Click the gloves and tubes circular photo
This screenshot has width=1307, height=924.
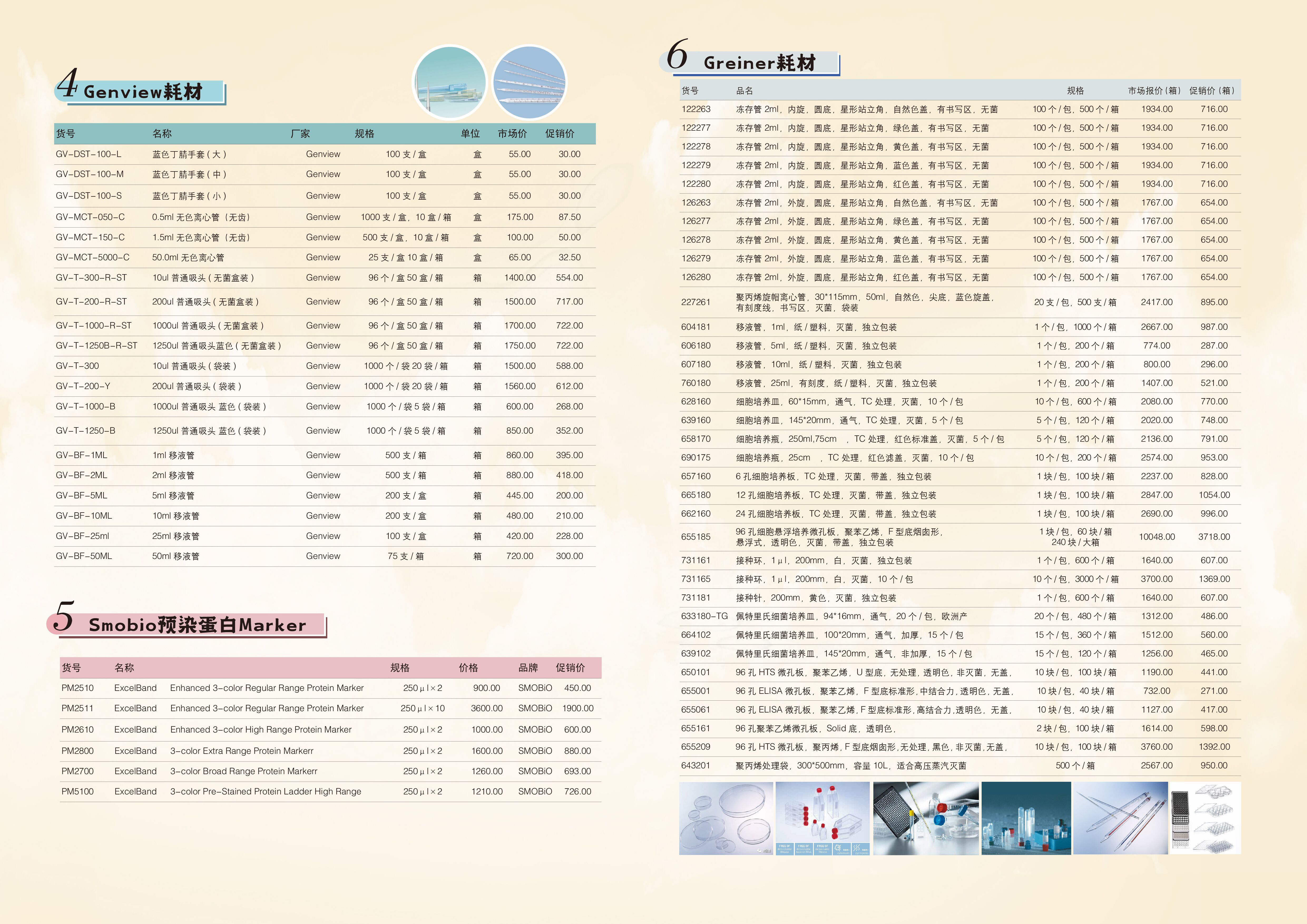click(450, 83)
